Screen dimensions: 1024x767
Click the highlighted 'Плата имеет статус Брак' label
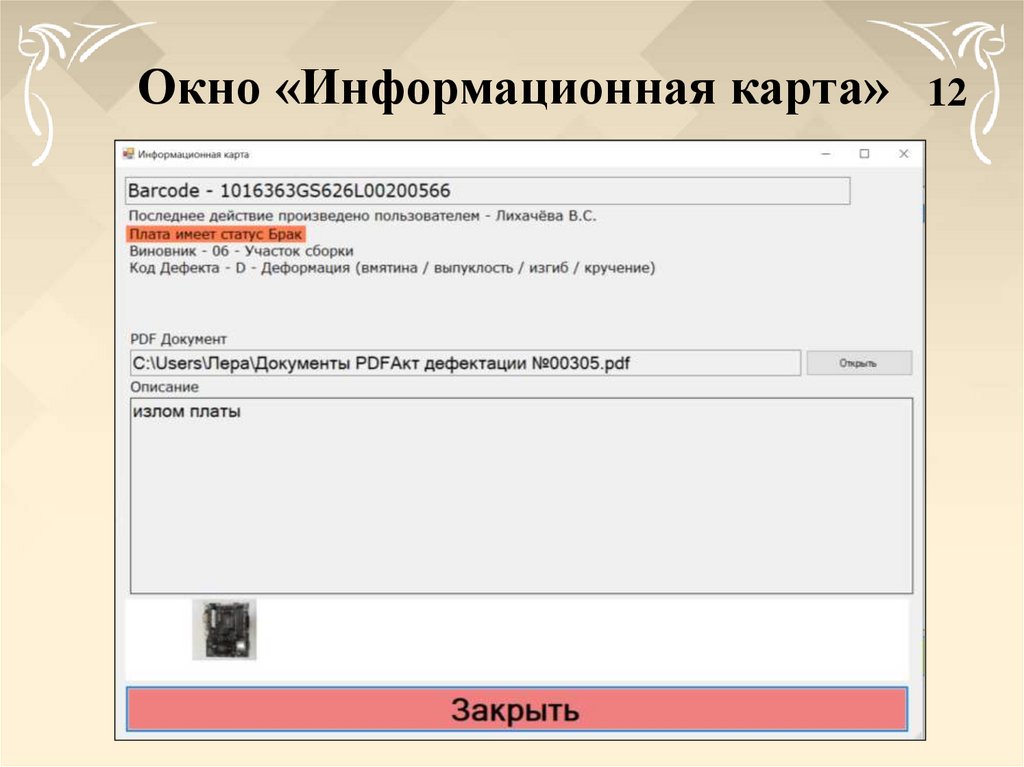pyautogui.click(x=216, y=234)
